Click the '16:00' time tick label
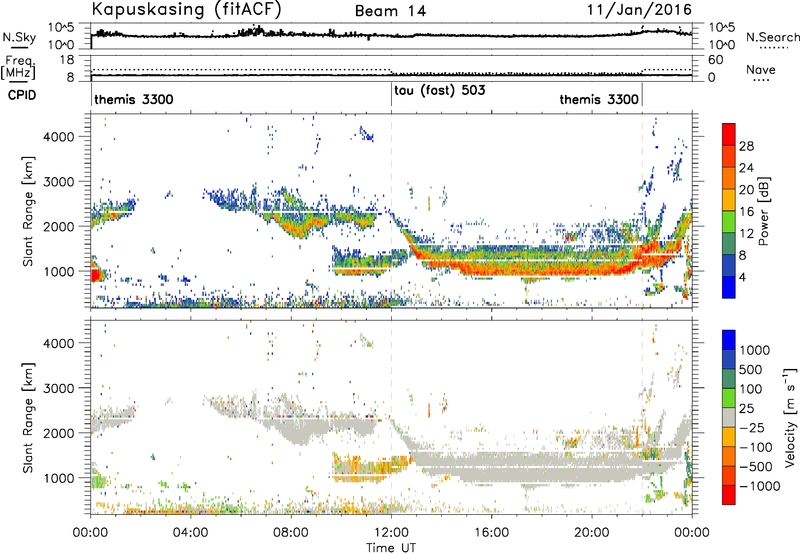Screen dimensions: 800x554 click(491, 533)
